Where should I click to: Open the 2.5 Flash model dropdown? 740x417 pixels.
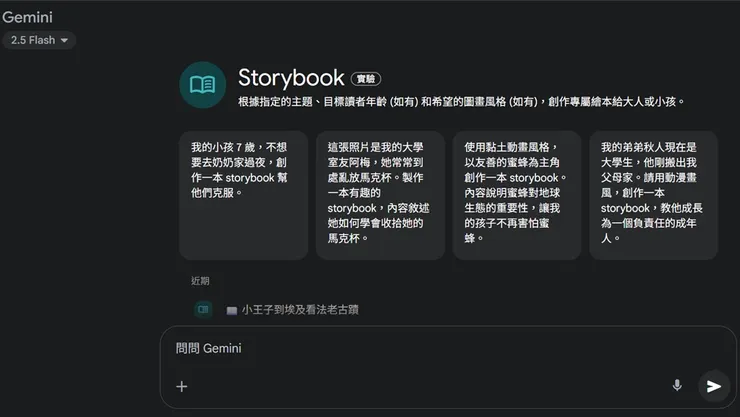coord(39,40)
